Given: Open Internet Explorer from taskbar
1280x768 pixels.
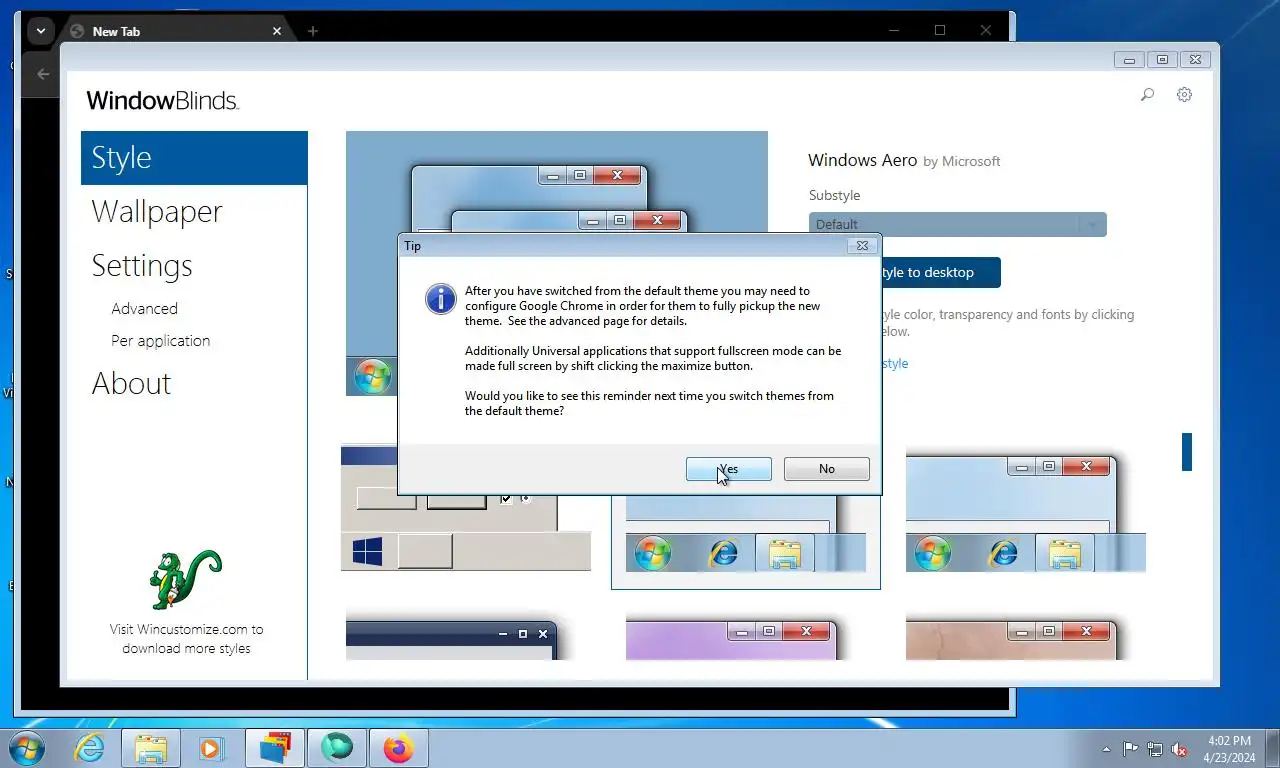Looking at the screenshot, I should [90, 748].
